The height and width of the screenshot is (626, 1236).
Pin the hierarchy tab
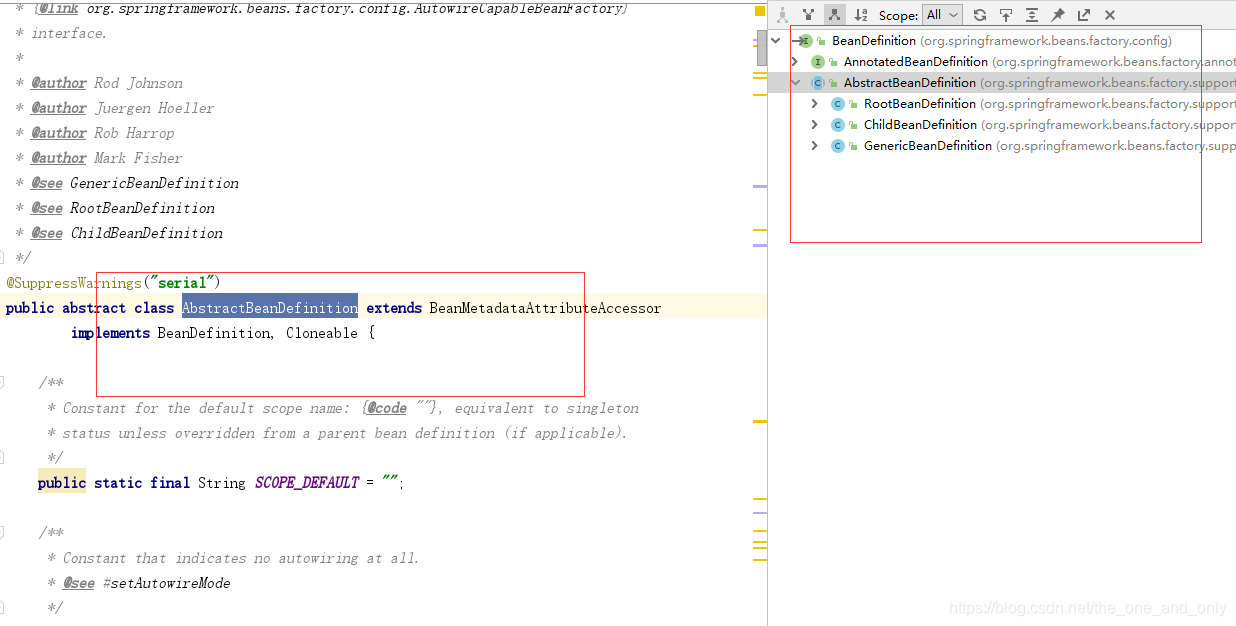click(x=1058, y=15)
